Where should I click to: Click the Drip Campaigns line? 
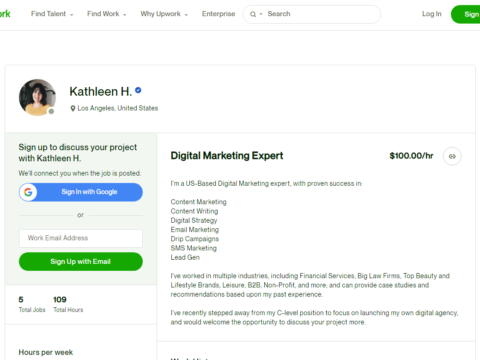coord(195,239)
